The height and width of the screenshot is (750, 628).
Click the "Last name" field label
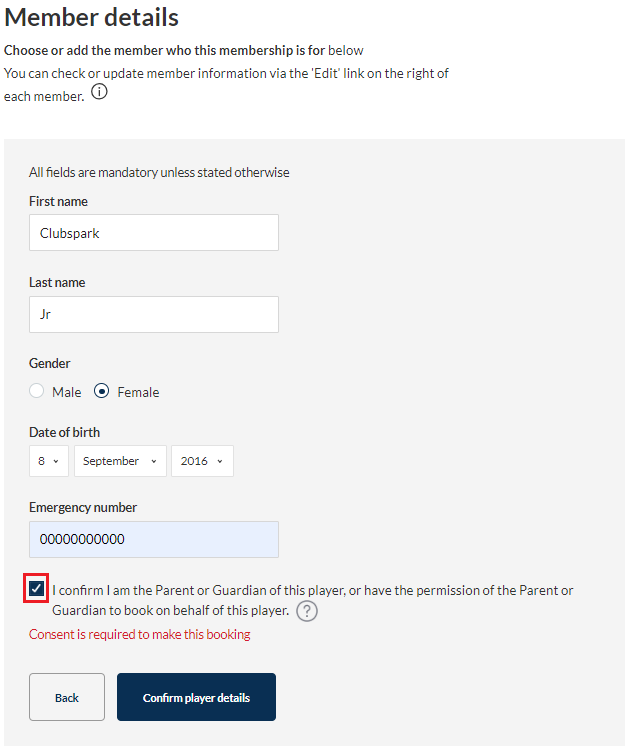pos(57,282)
